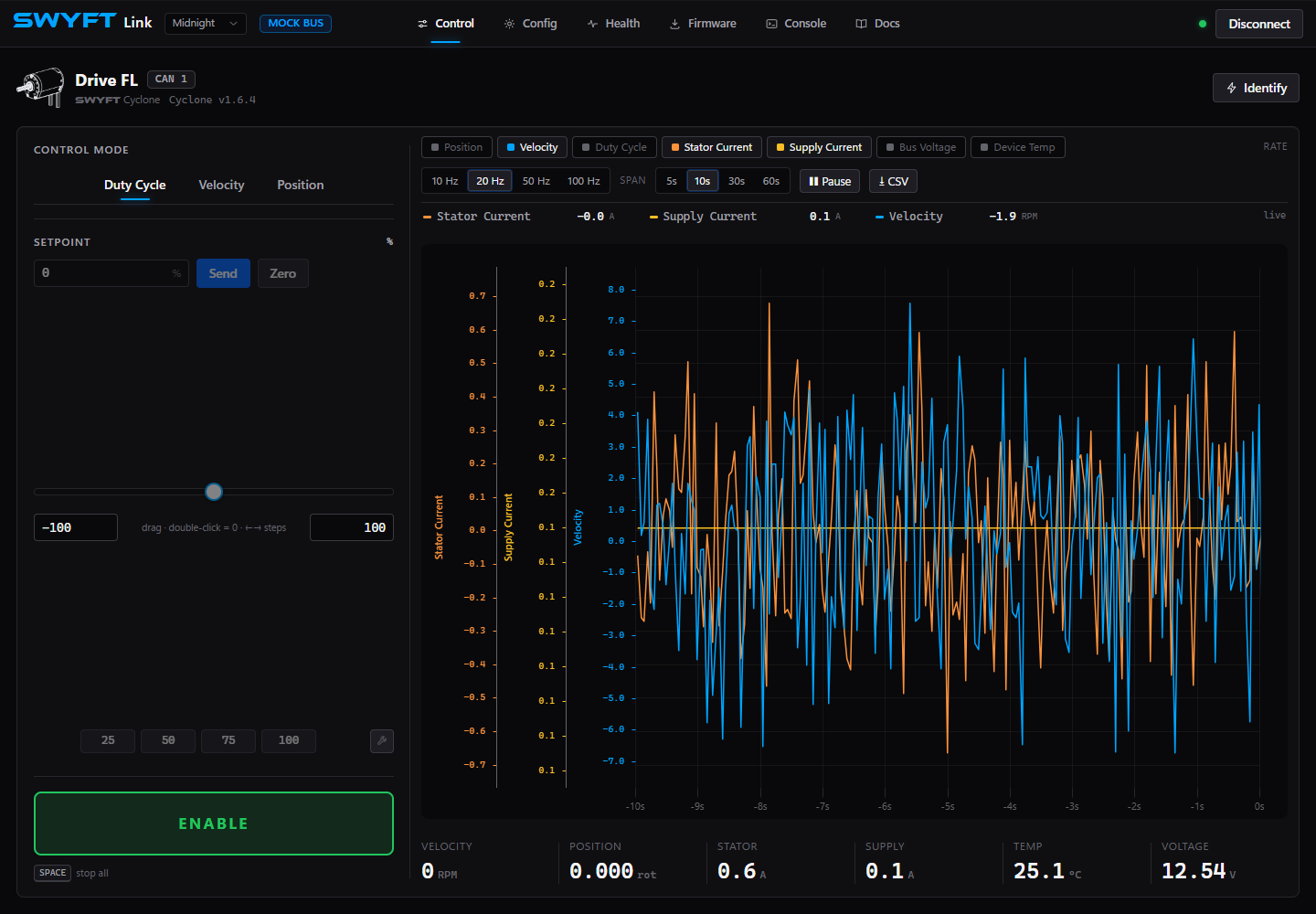Set plot span to 10s

tap(702, 181)
